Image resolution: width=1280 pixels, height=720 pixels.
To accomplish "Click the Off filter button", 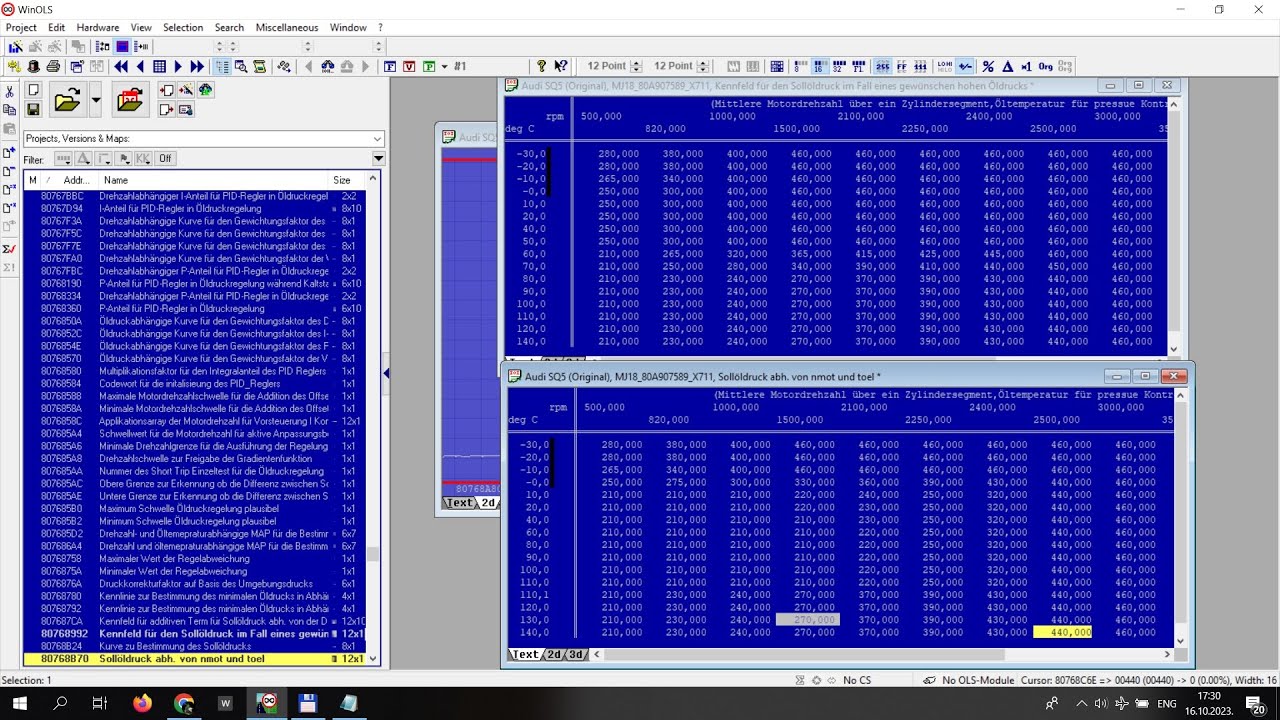I will pos(165,158).
